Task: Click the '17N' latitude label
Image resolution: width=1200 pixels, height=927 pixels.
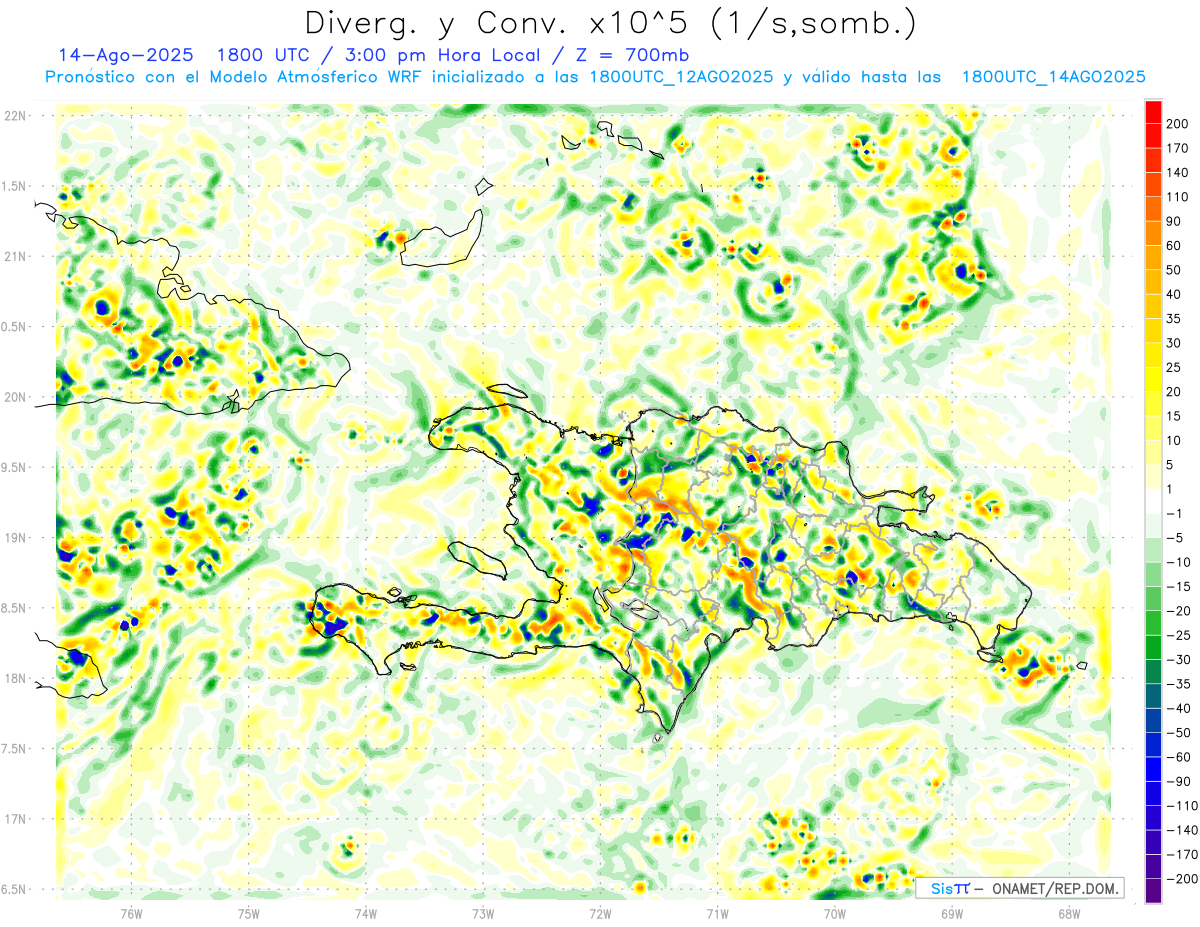Action: pos(15,819)
